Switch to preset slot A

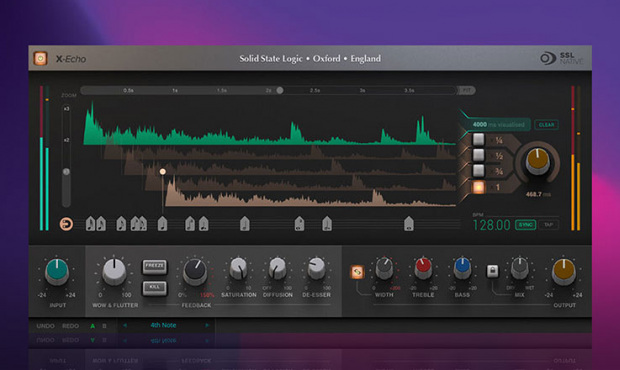pyautogui.click(x=93, y=326)
